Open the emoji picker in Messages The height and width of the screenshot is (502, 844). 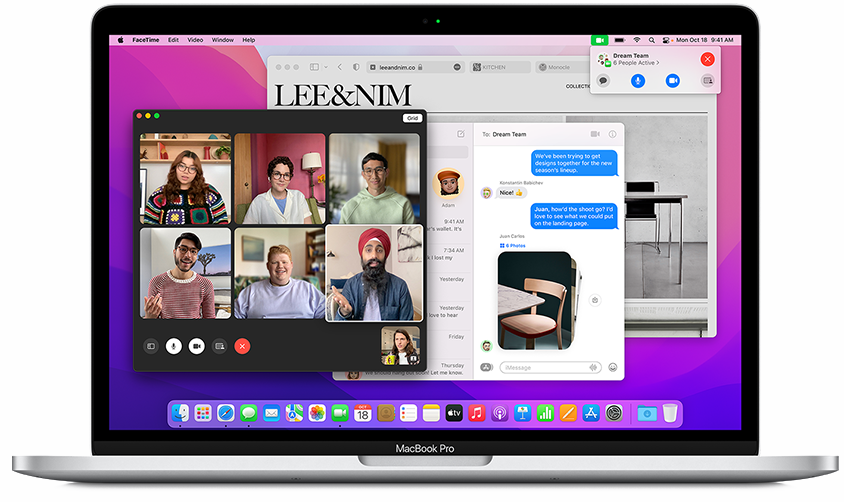point(612,367)
